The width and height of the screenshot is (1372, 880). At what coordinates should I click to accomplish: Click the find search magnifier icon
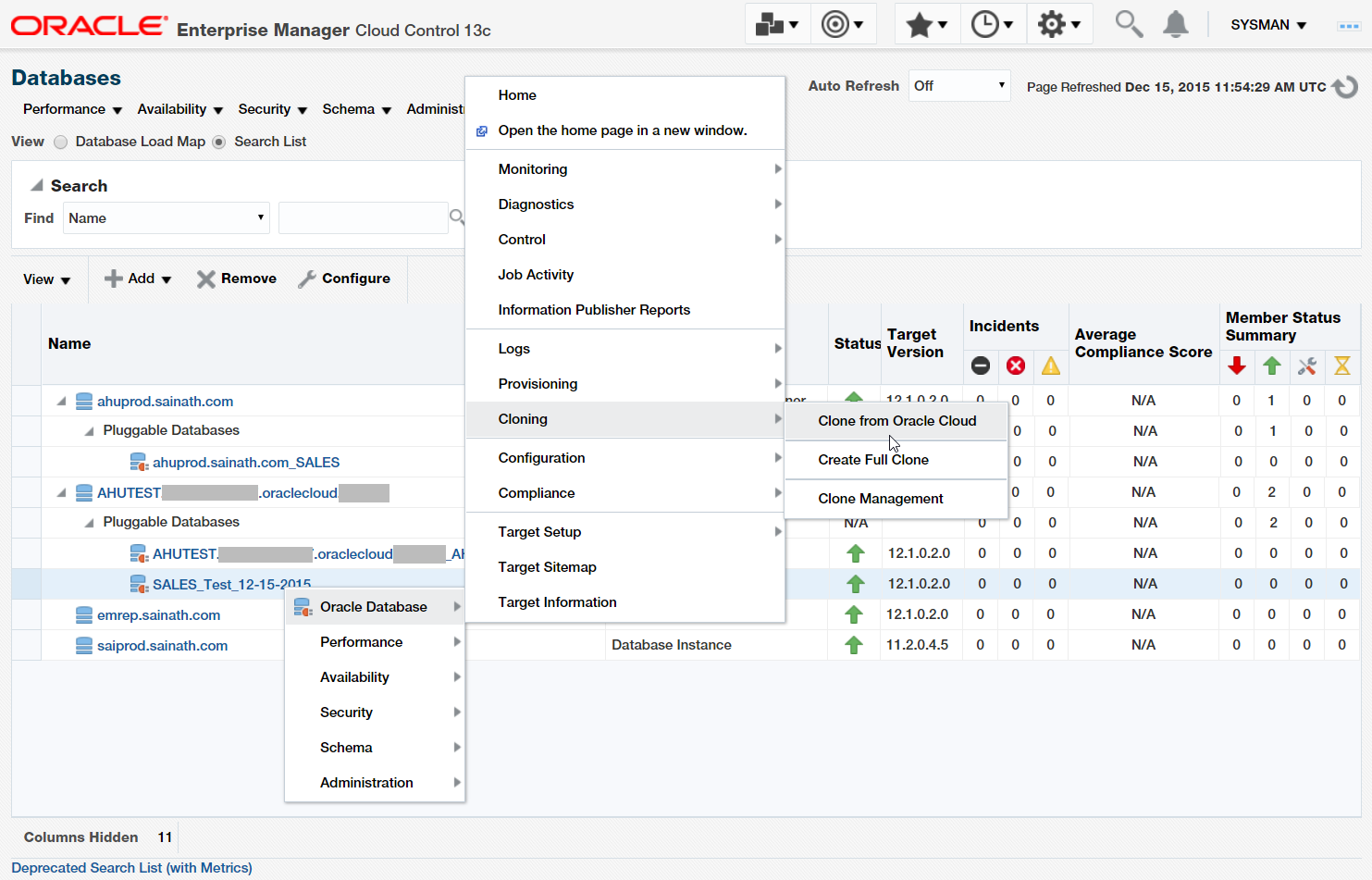coord(456,217)
